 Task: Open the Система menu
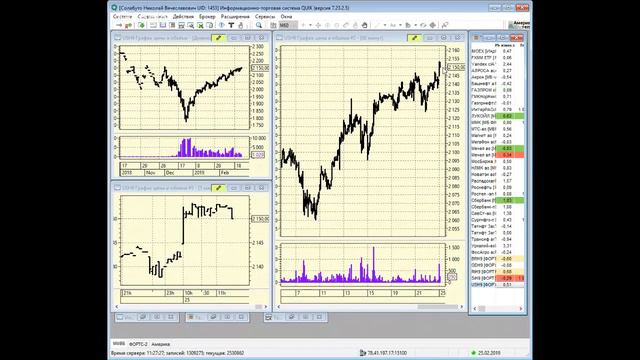(122, 16)
